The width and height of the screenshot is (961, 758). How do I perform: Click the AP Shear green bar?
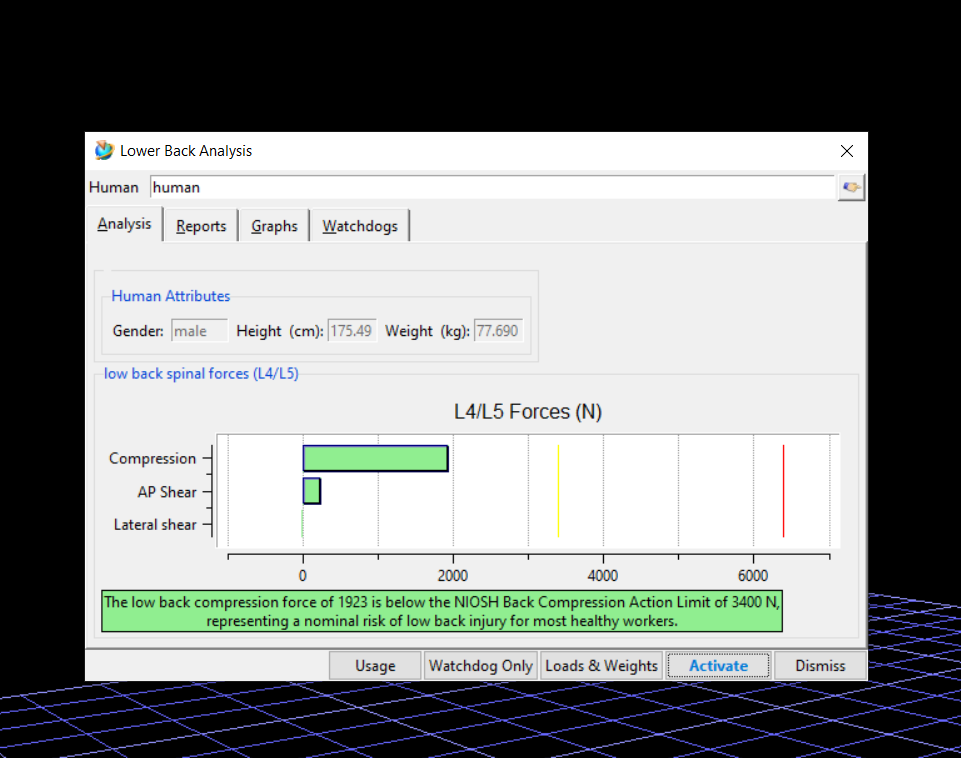(311, 491)
